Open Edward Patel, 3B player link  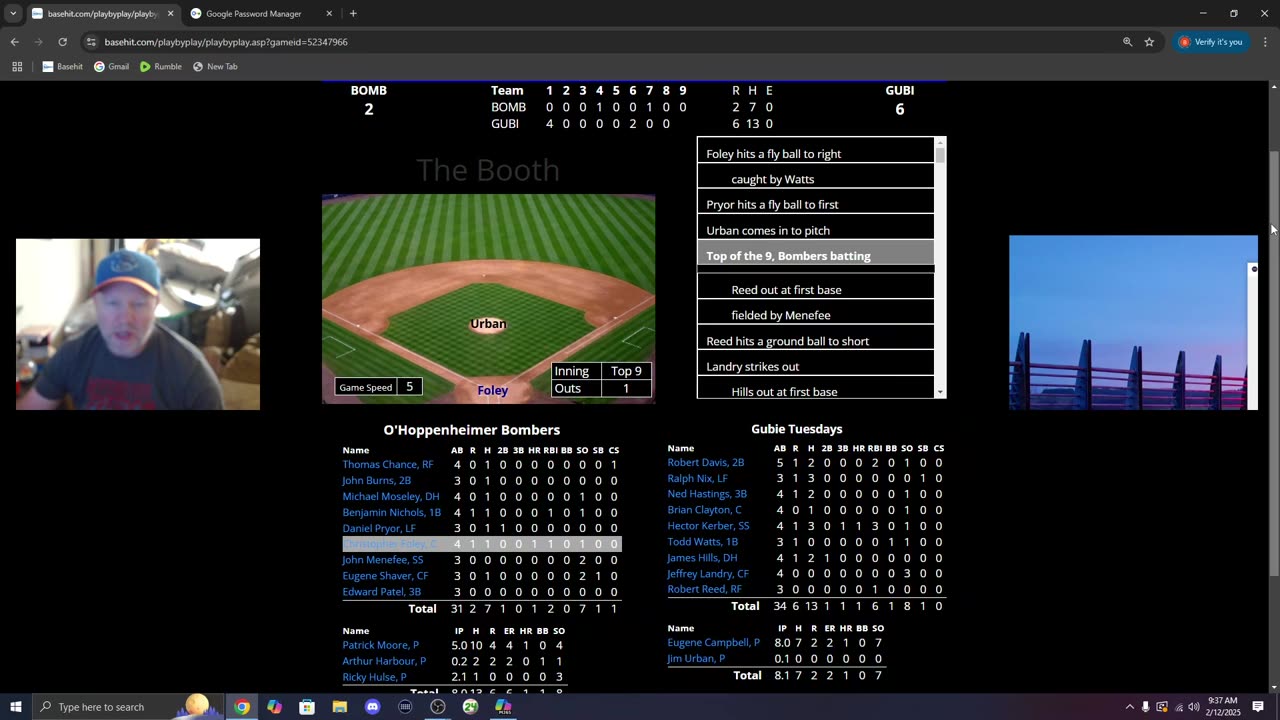[382, 592]
